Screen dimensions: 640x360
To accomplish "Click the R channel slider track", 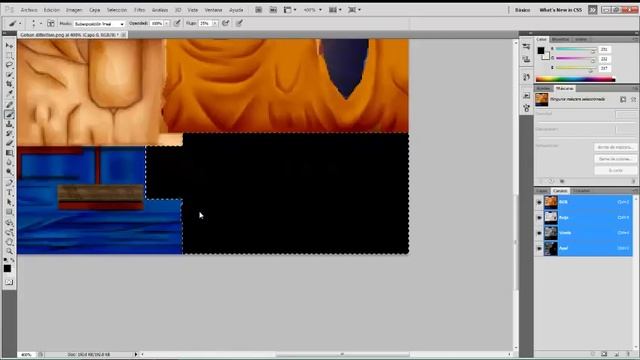I will click(576, 50).
